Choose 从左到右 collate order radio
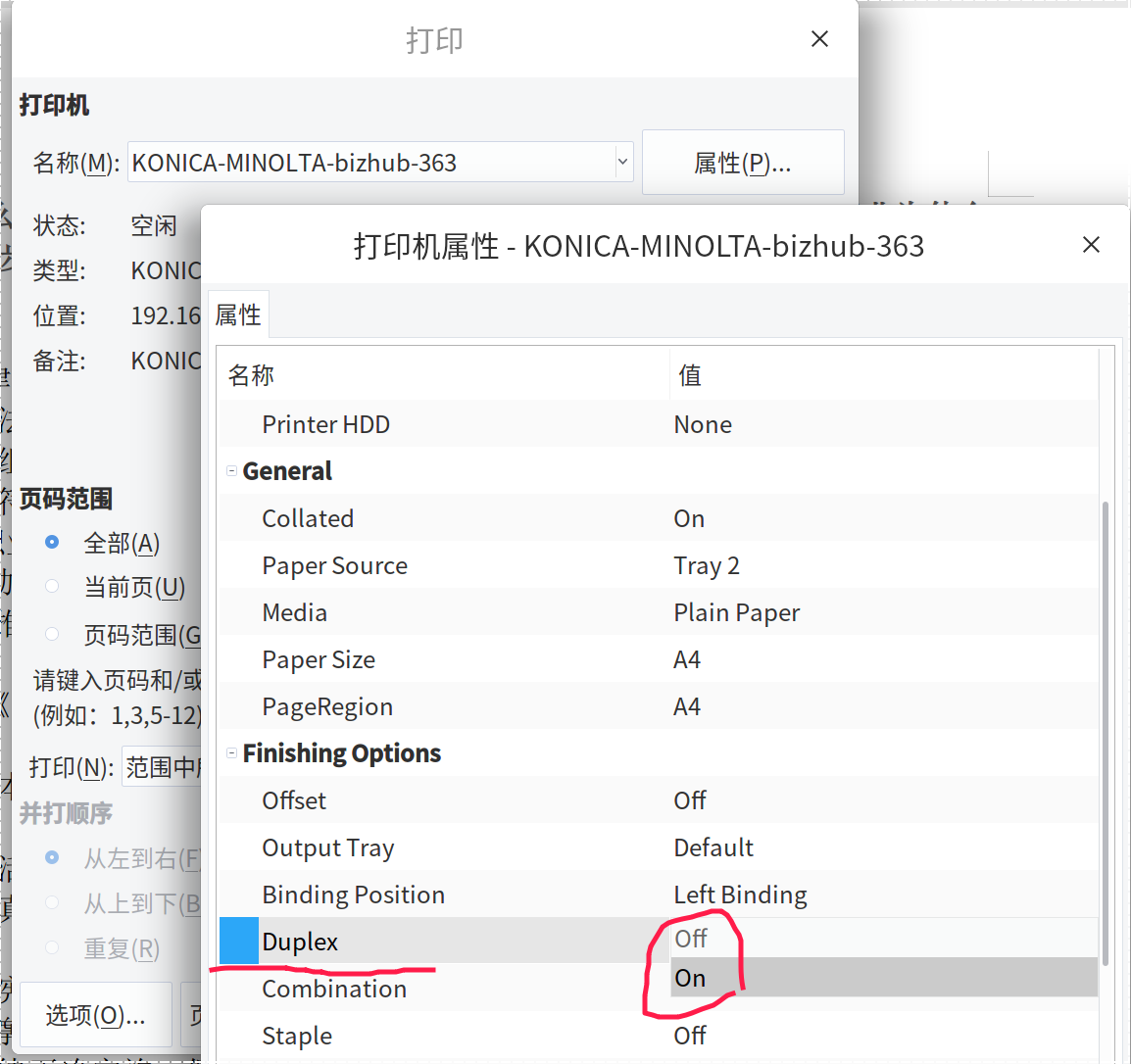This screenshot has width=1131, height=1064. pyautogui.click(x=52, y=858)
